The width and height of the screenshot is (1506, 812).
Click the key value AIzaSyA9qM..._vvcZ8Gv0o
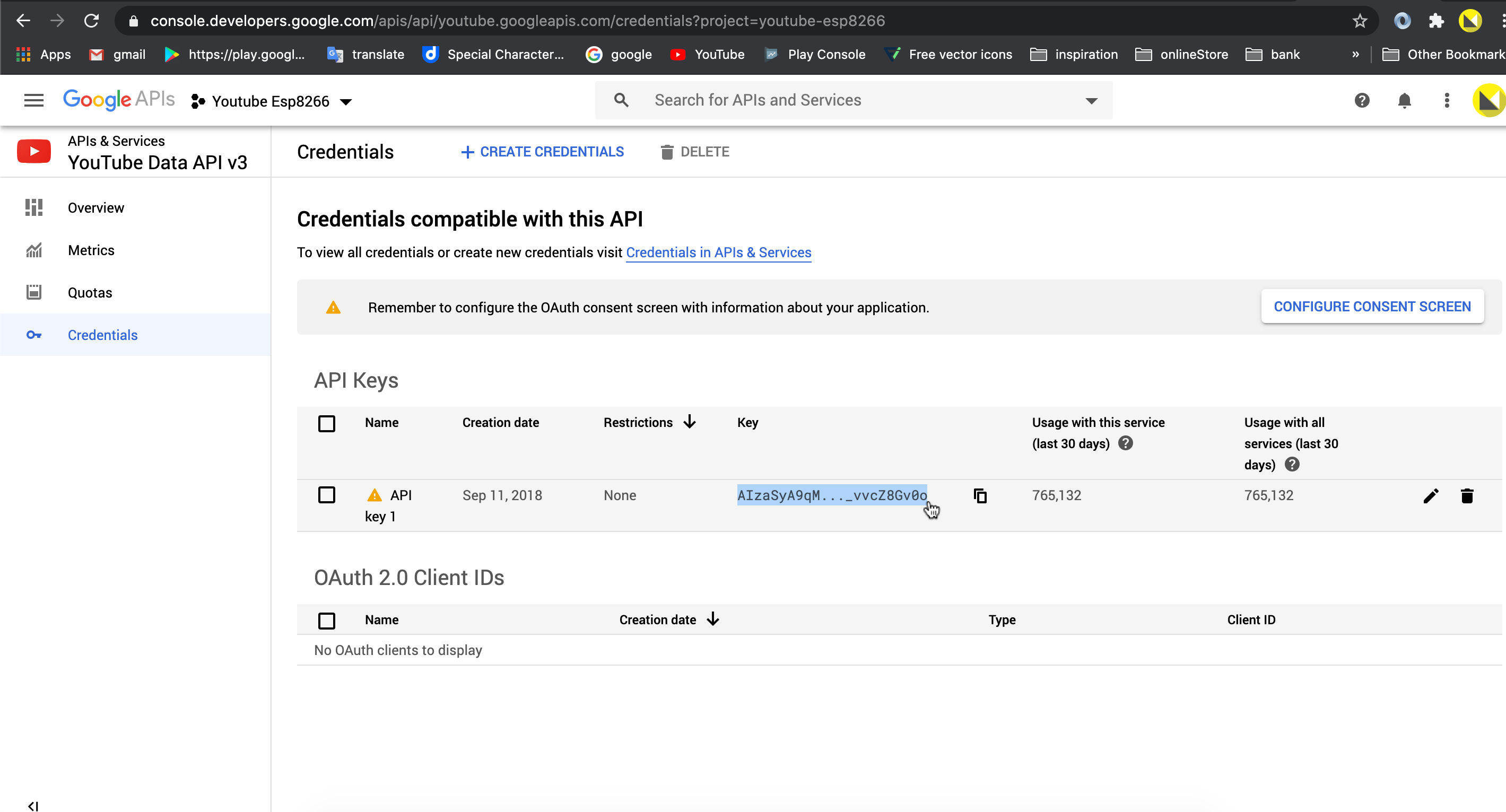click(832, 496)
